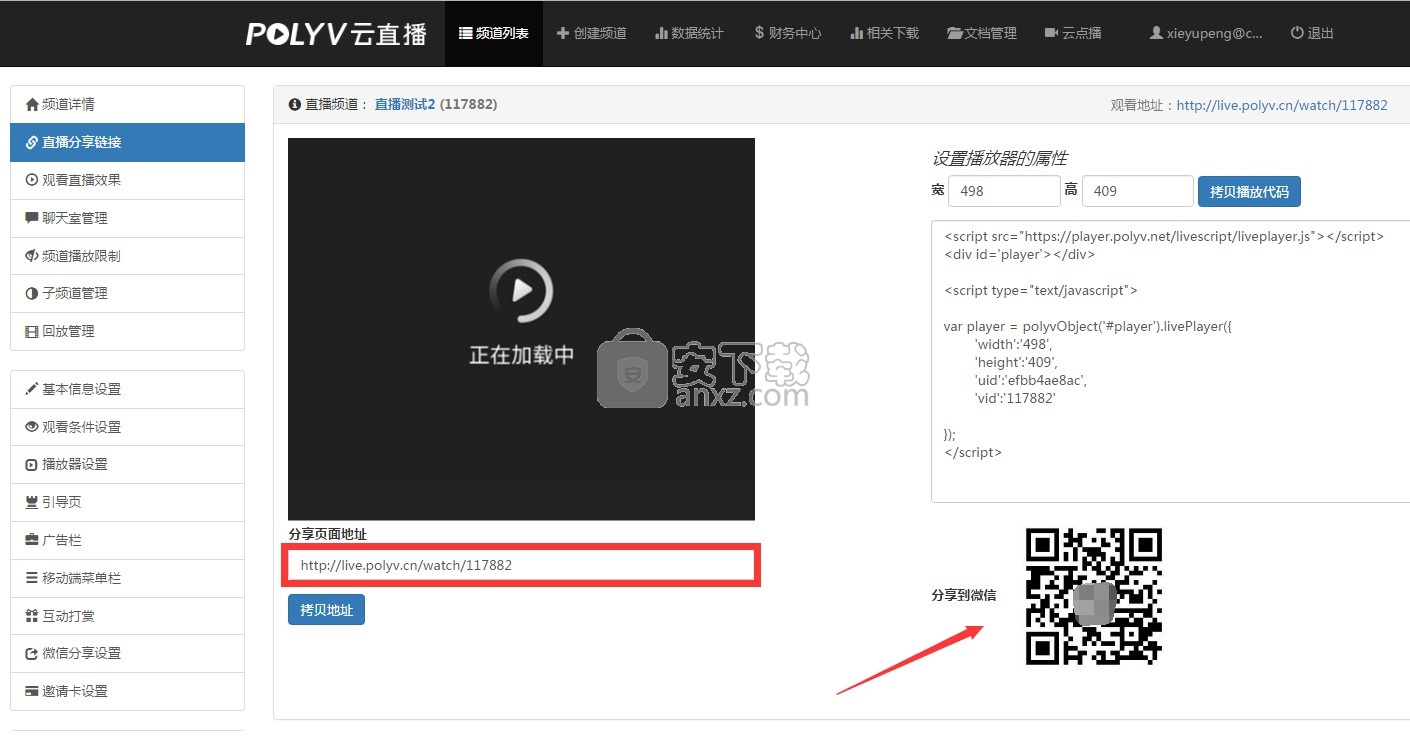1410x739 pixels.
Task: Click the info icon beside 直播频道
Action: pos(294,104)
